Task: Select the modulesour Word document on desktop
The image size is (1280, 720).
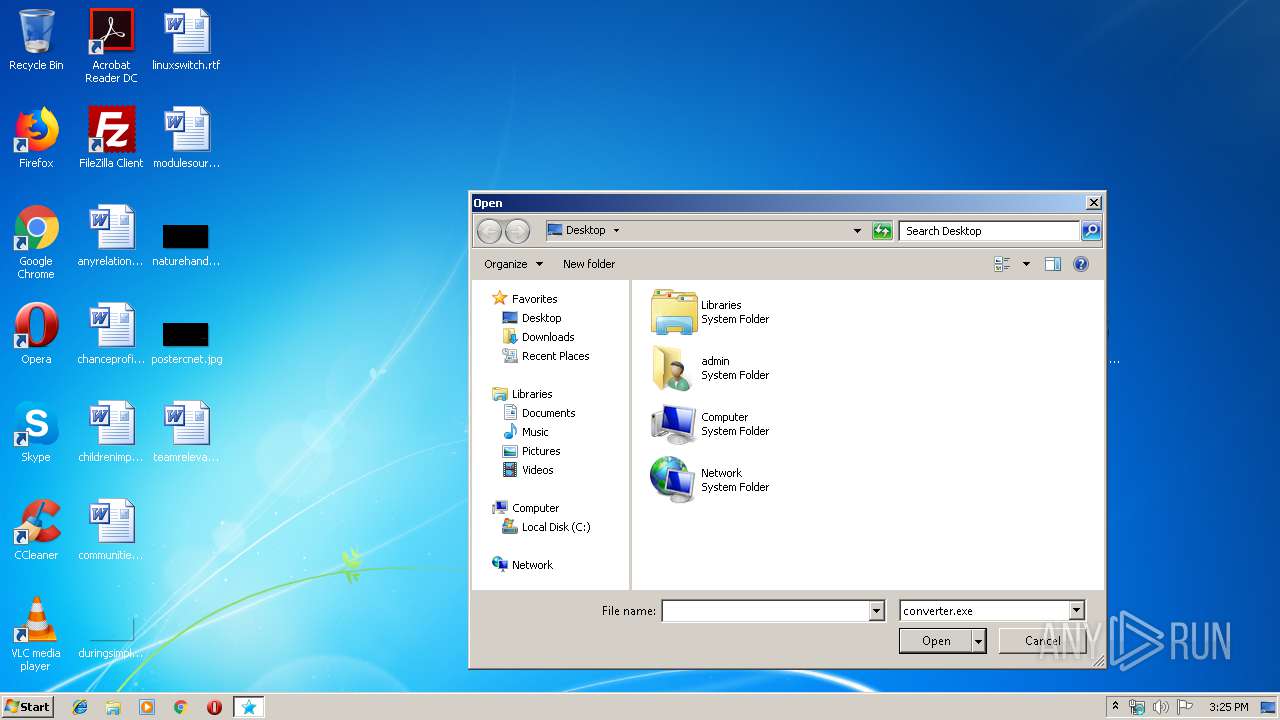Action: [x=186, y=138]
